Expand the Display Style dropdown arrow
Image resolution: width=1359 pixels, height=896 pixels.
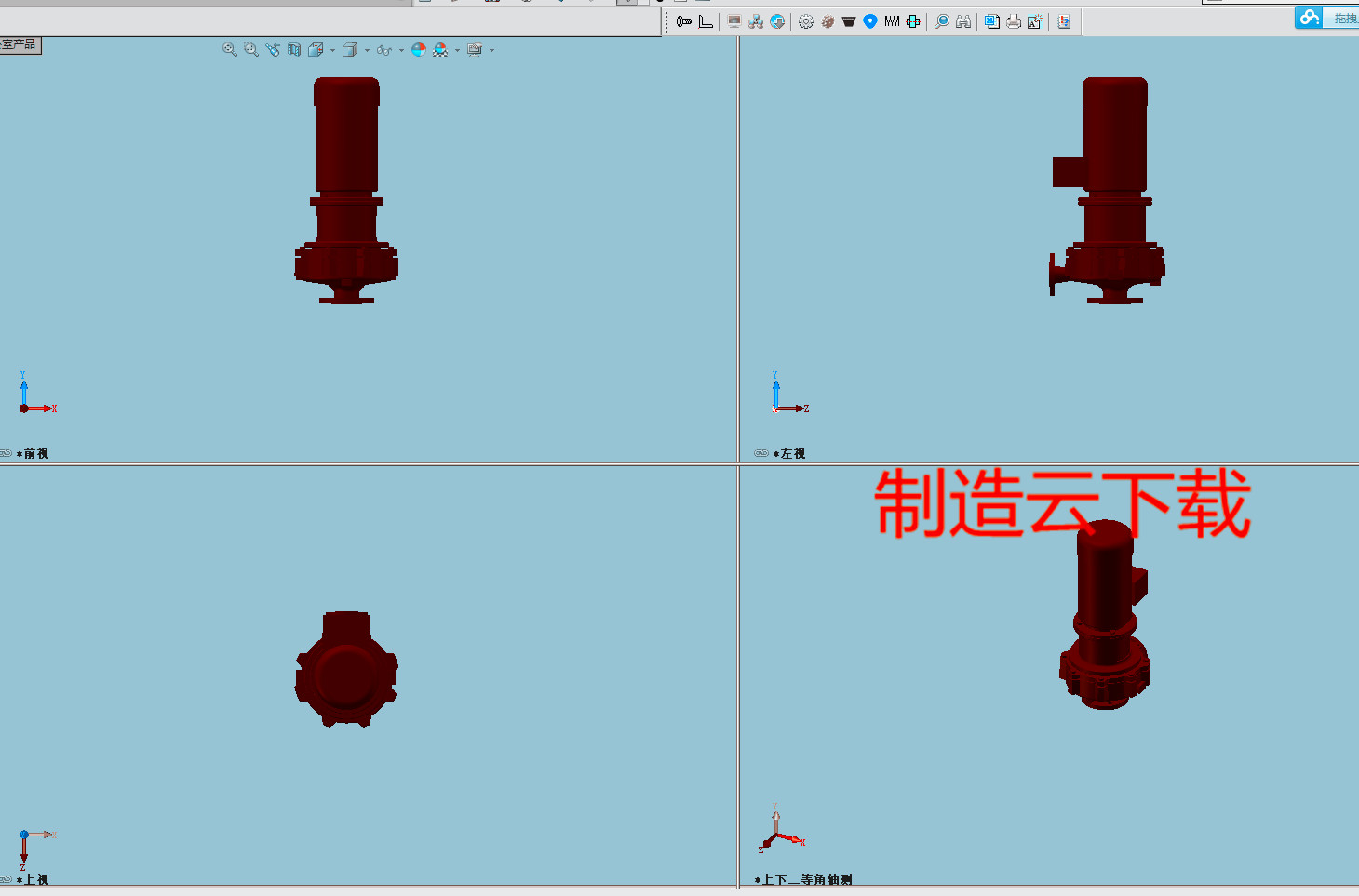click(x=367, y=50)
